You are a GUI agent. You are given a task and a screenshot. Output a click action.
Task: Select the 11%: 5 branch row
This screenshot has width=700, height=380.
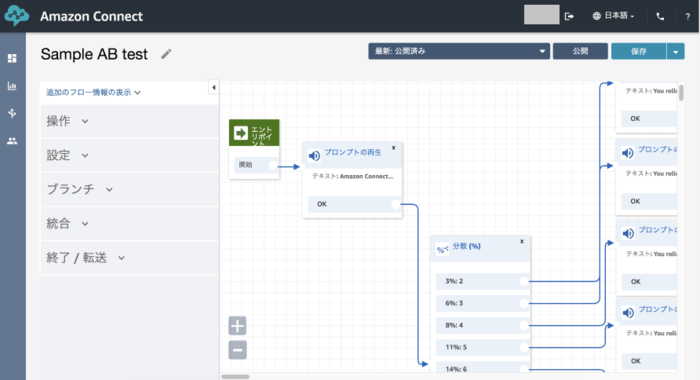click(483, 347)
